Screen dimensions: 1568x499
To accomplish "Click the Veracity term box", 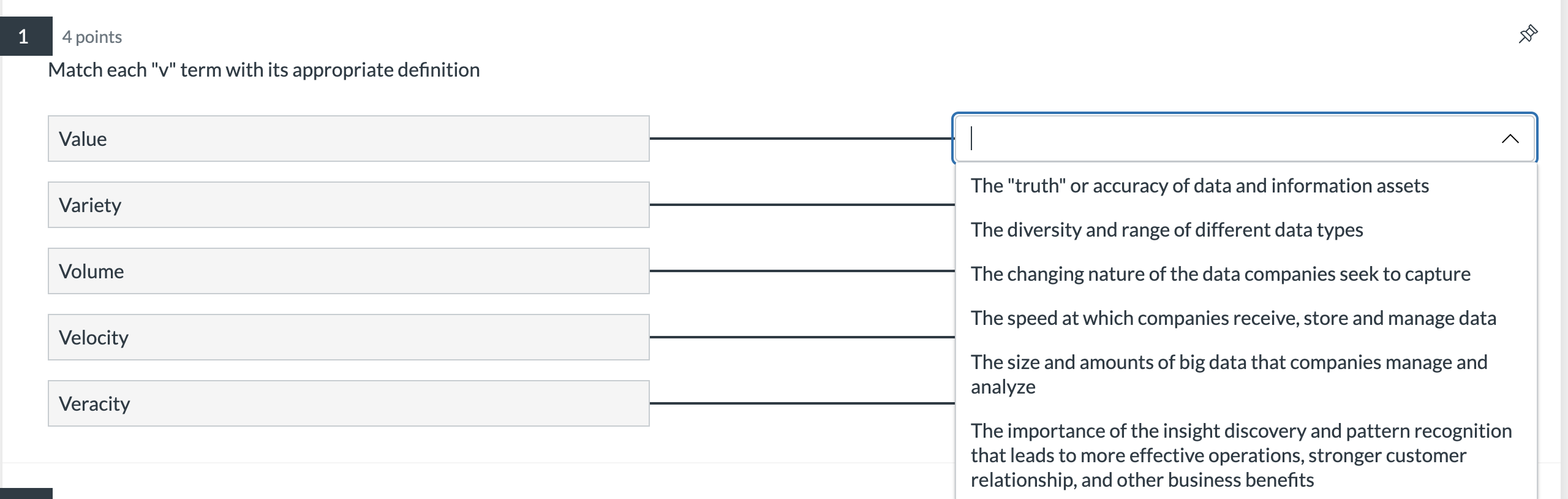I will 348,403.
